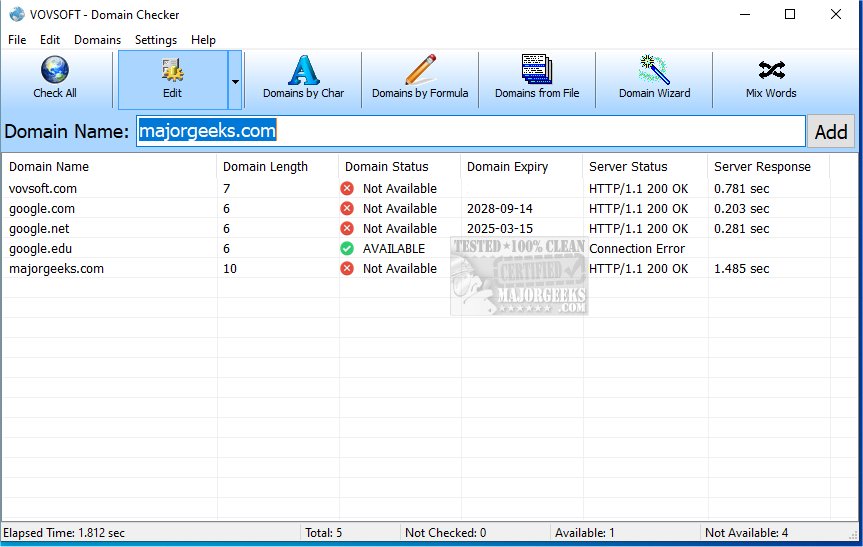Screen dimensions: 863x547
Task: Launch the Domain Wizard
Action: (654, 71)
